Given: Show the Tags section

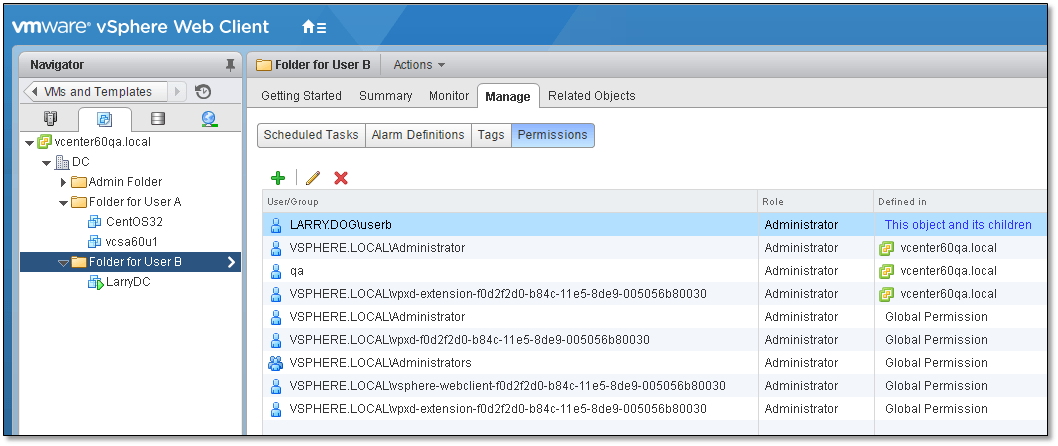Looking at the screenshot, I should tap(491, 135).
